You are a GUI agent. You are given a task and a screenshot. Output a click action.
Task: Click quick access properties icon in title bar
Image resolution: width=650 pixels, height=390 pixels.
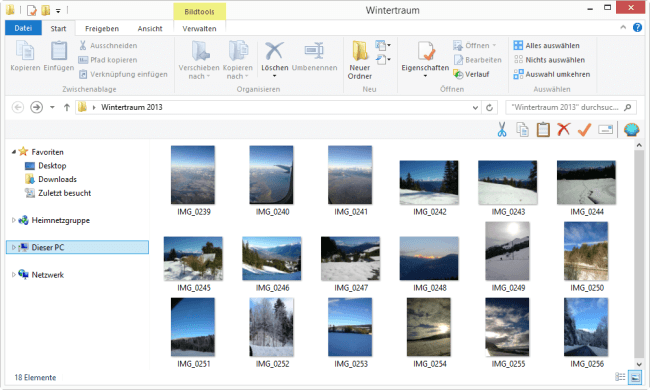[x=32, y=10]
